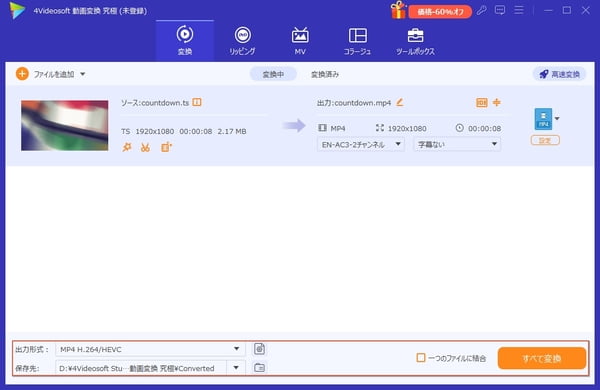600x390 pixels.
Task: Expand the format profile dropdown arrow
Action: pyautogui.click(x=557, y=119)
